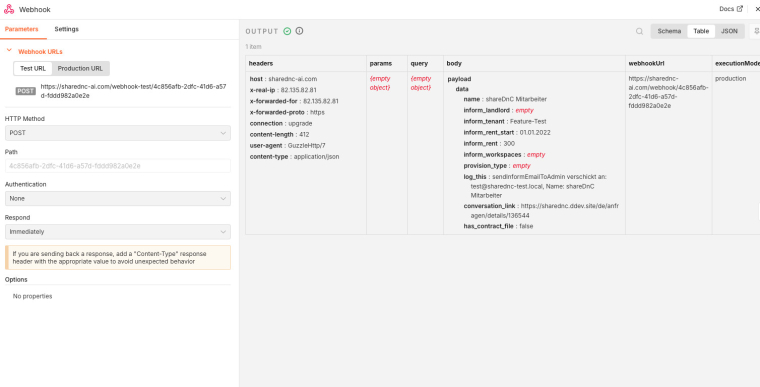Click the body column header
The width and height of the screenshot is (760, 387).
(x=534, y=64)
